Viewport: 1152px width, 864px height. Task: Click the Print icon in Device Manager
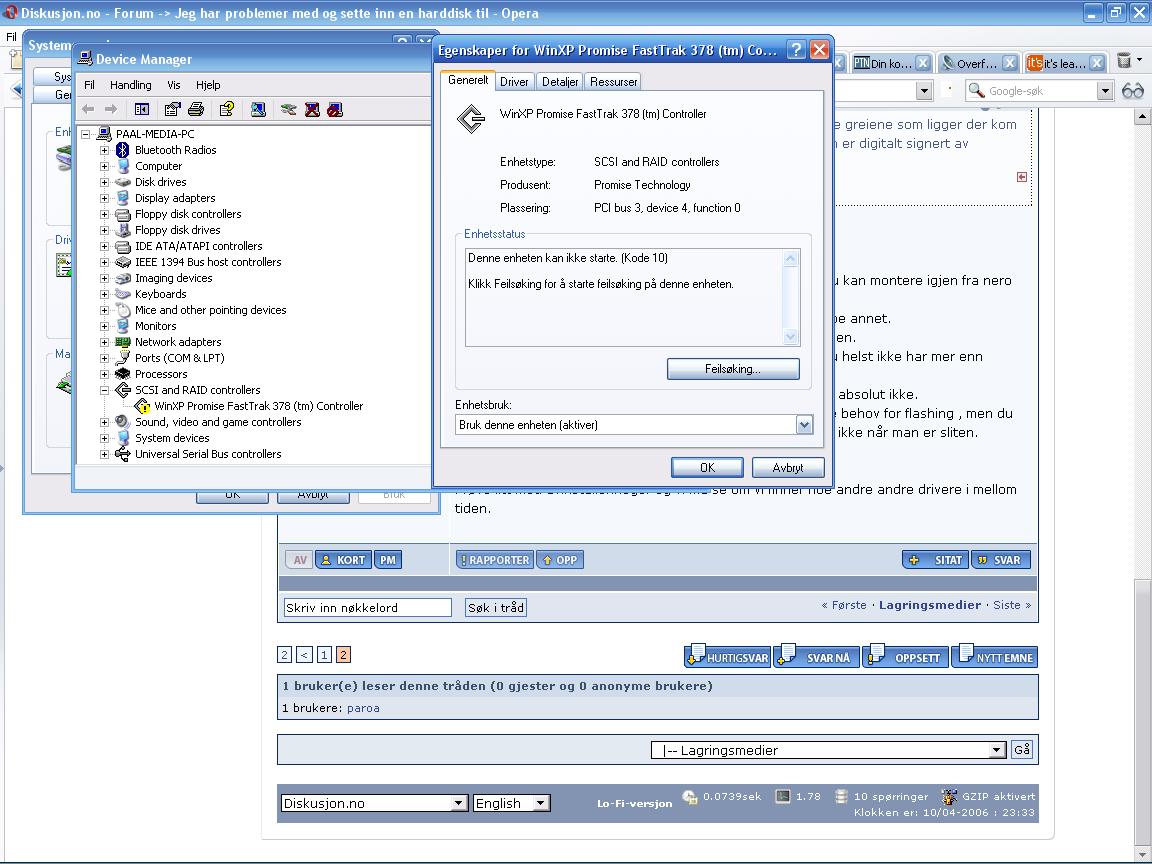click(195, 109)
